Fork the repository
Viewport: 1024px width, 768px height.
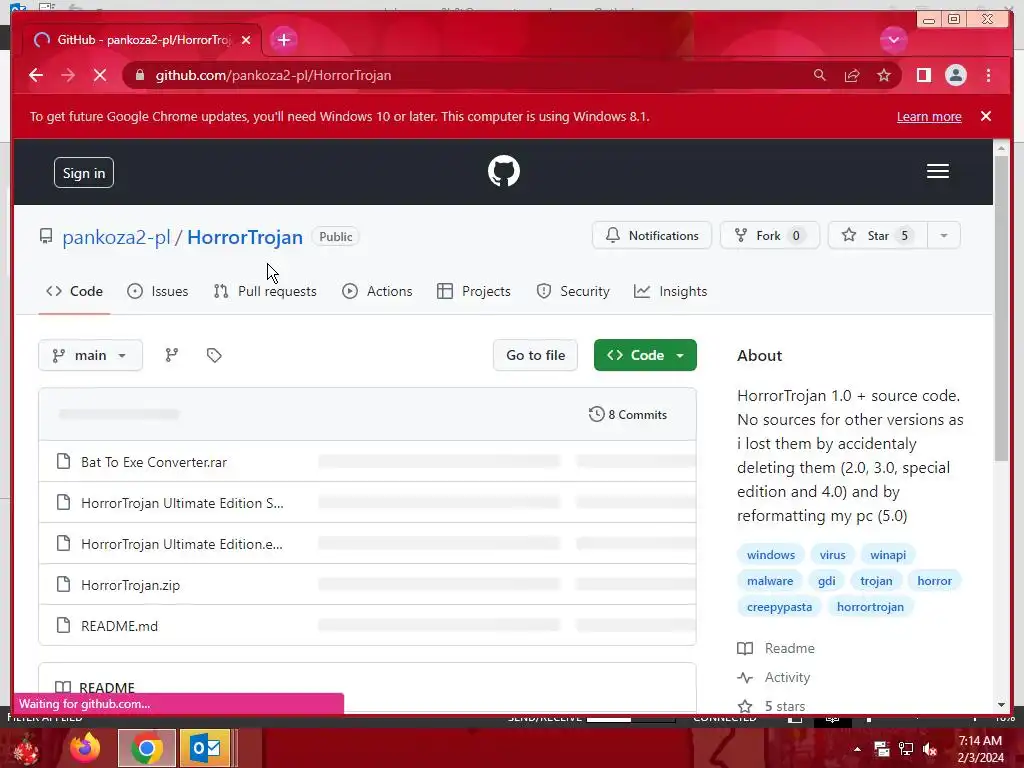tap(769, 235)
